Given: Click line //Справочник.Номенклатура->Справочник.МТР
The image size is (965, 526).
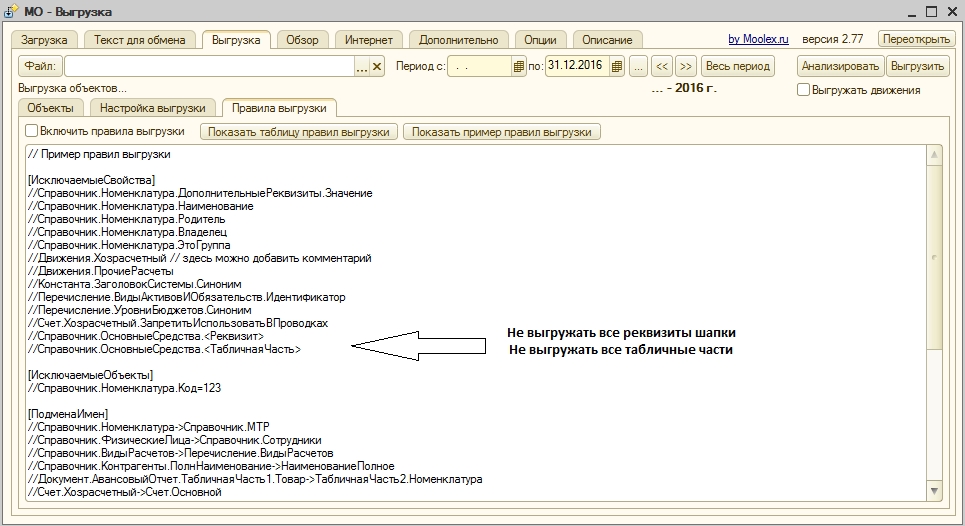Looking at the screenshot, I should (x=149, y=427).
